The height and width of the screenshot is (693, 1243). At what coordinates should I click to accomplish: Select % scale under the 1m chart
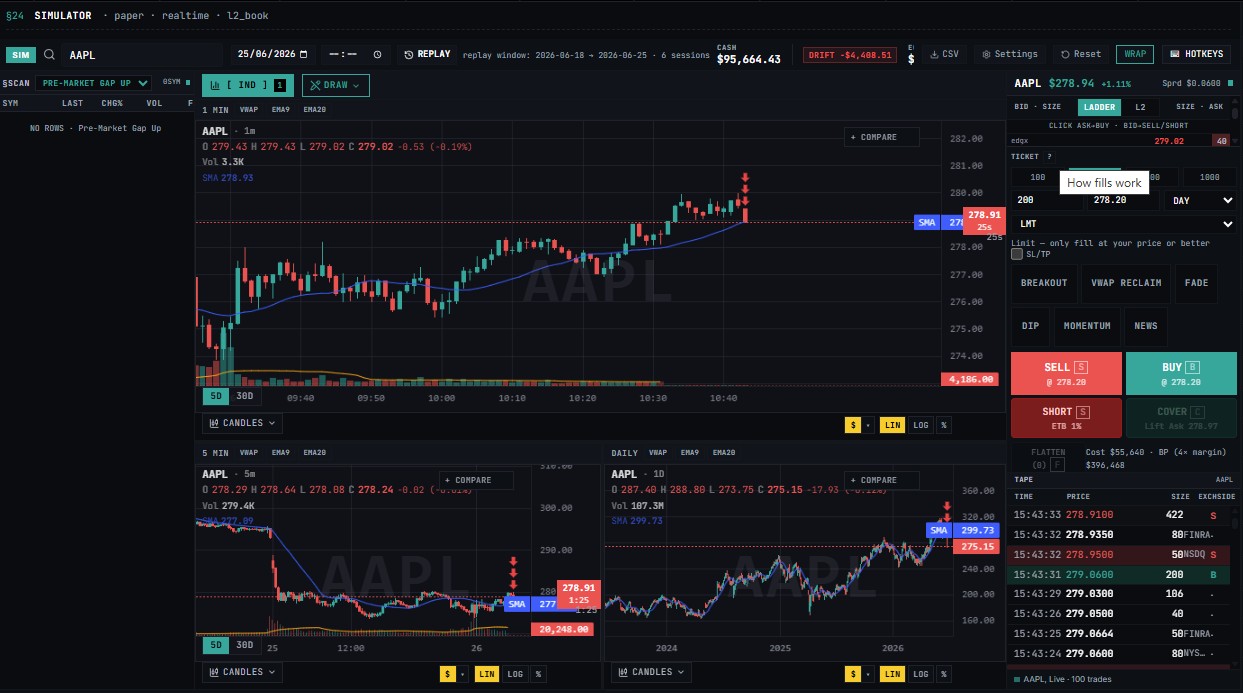pos(943,425)
